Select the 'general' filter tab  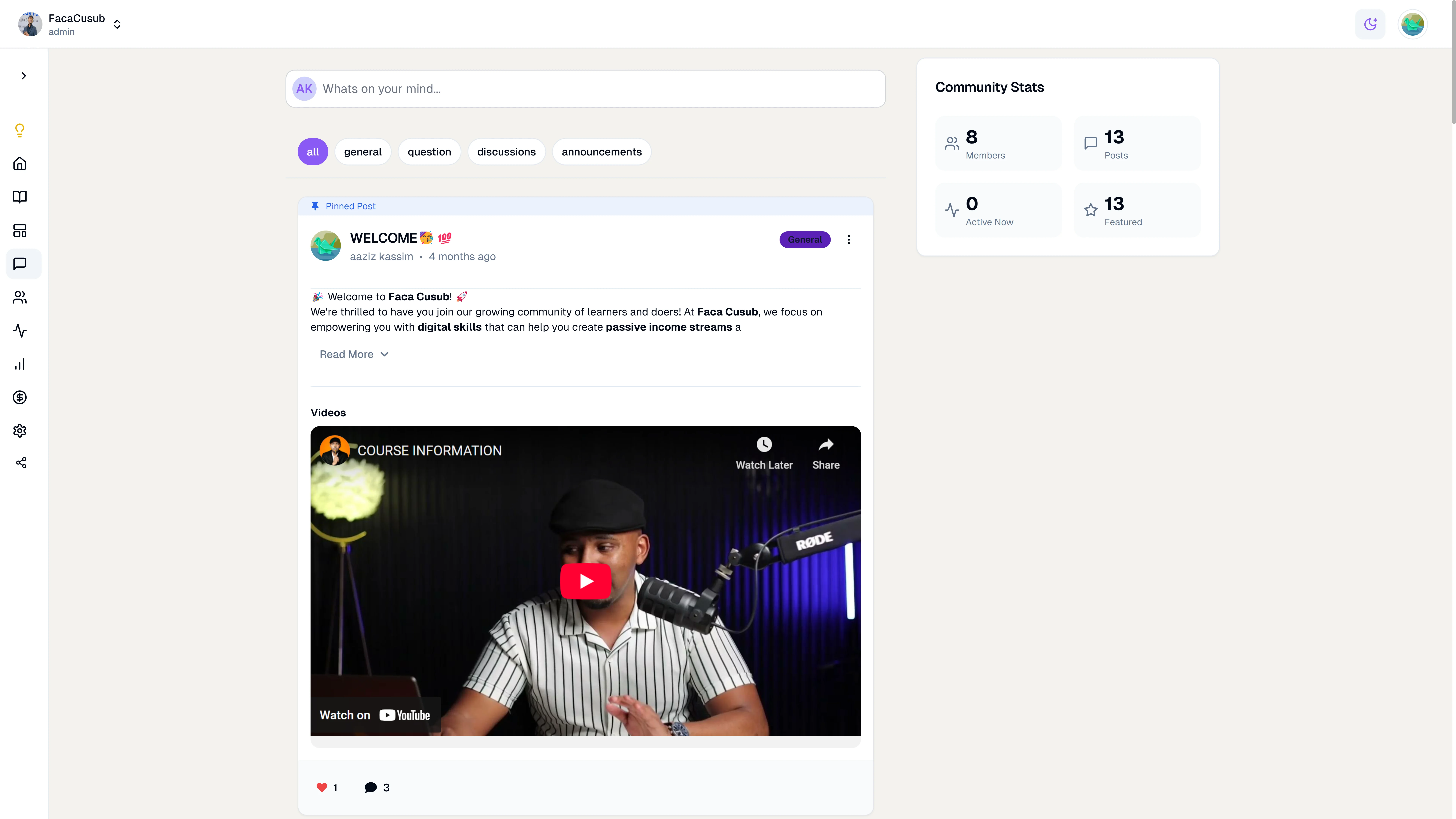click(363, 151)
